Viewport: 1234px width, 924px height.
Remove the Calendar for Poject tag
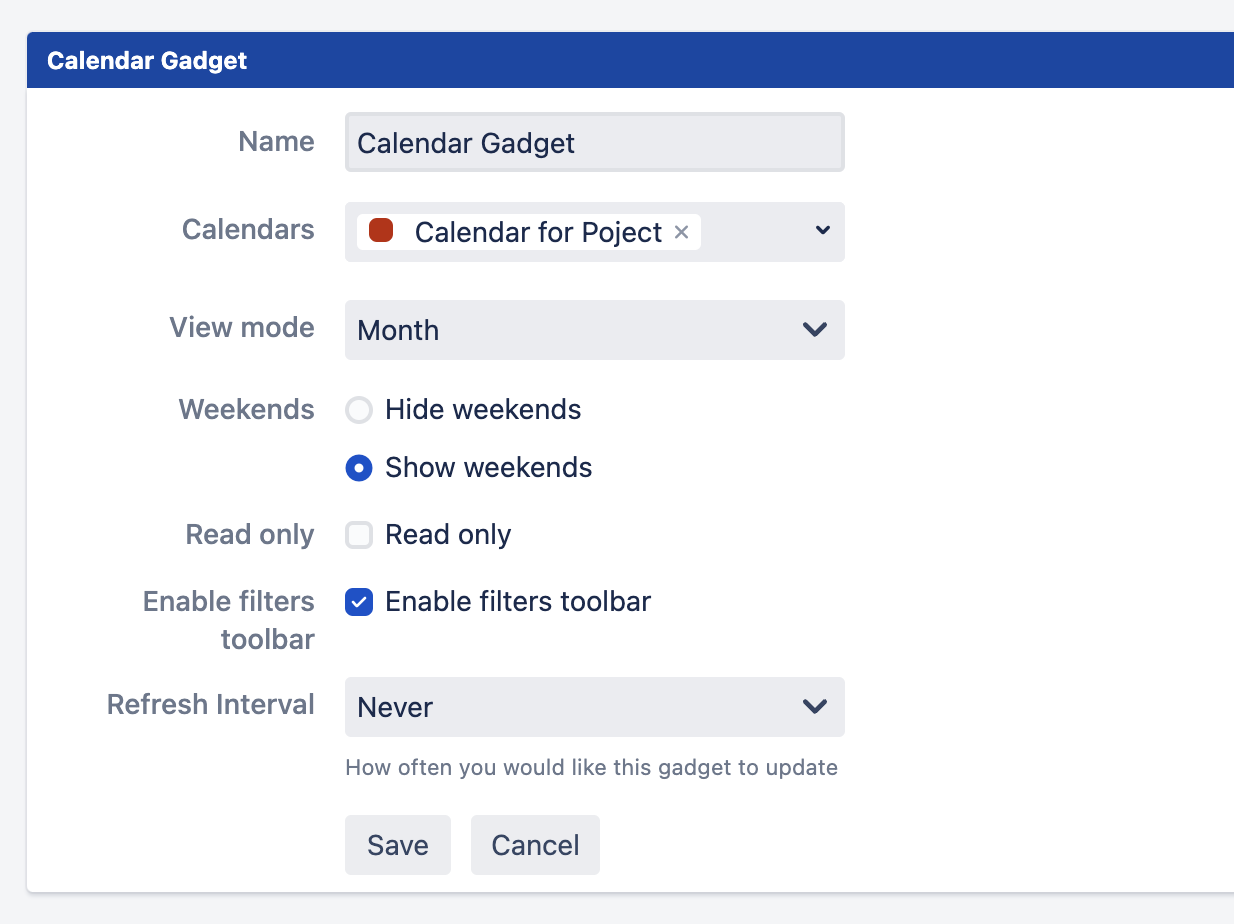pyautogui.click(x=681, y=232)
